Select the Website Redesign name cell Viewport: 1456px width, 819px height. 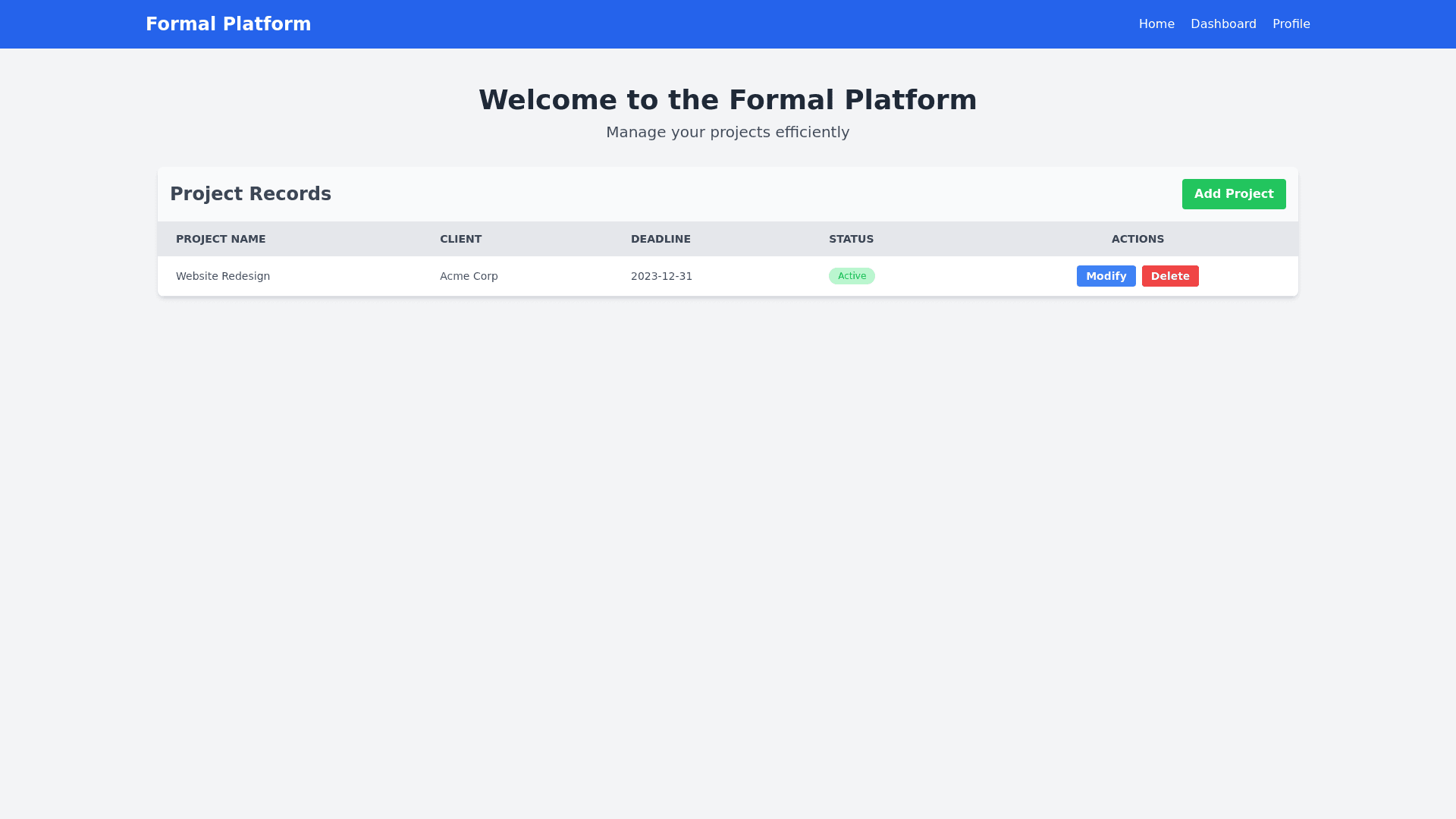(222, 276)
